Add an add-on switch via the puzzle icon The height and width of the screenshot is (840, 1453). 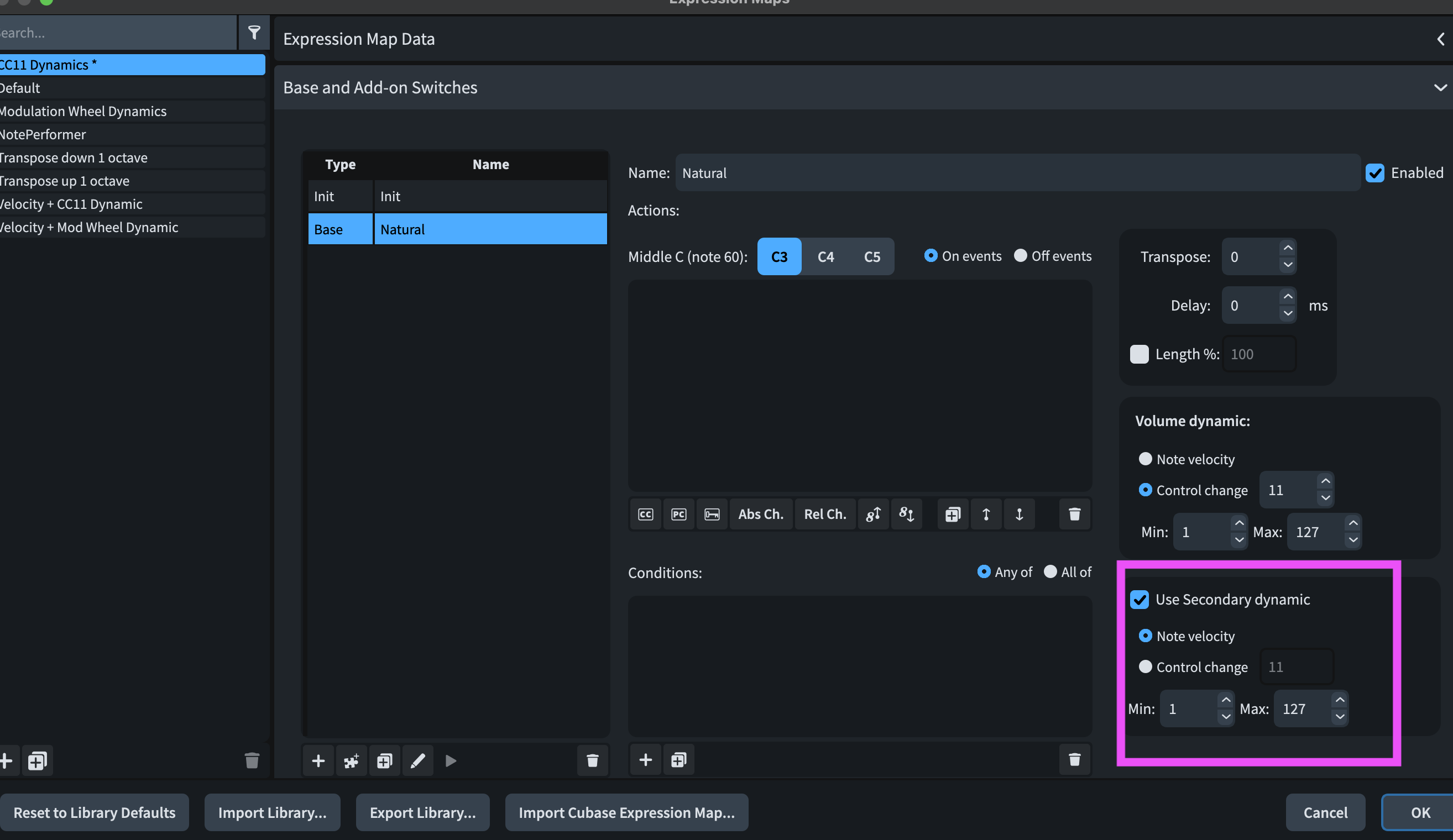(351, 760)
